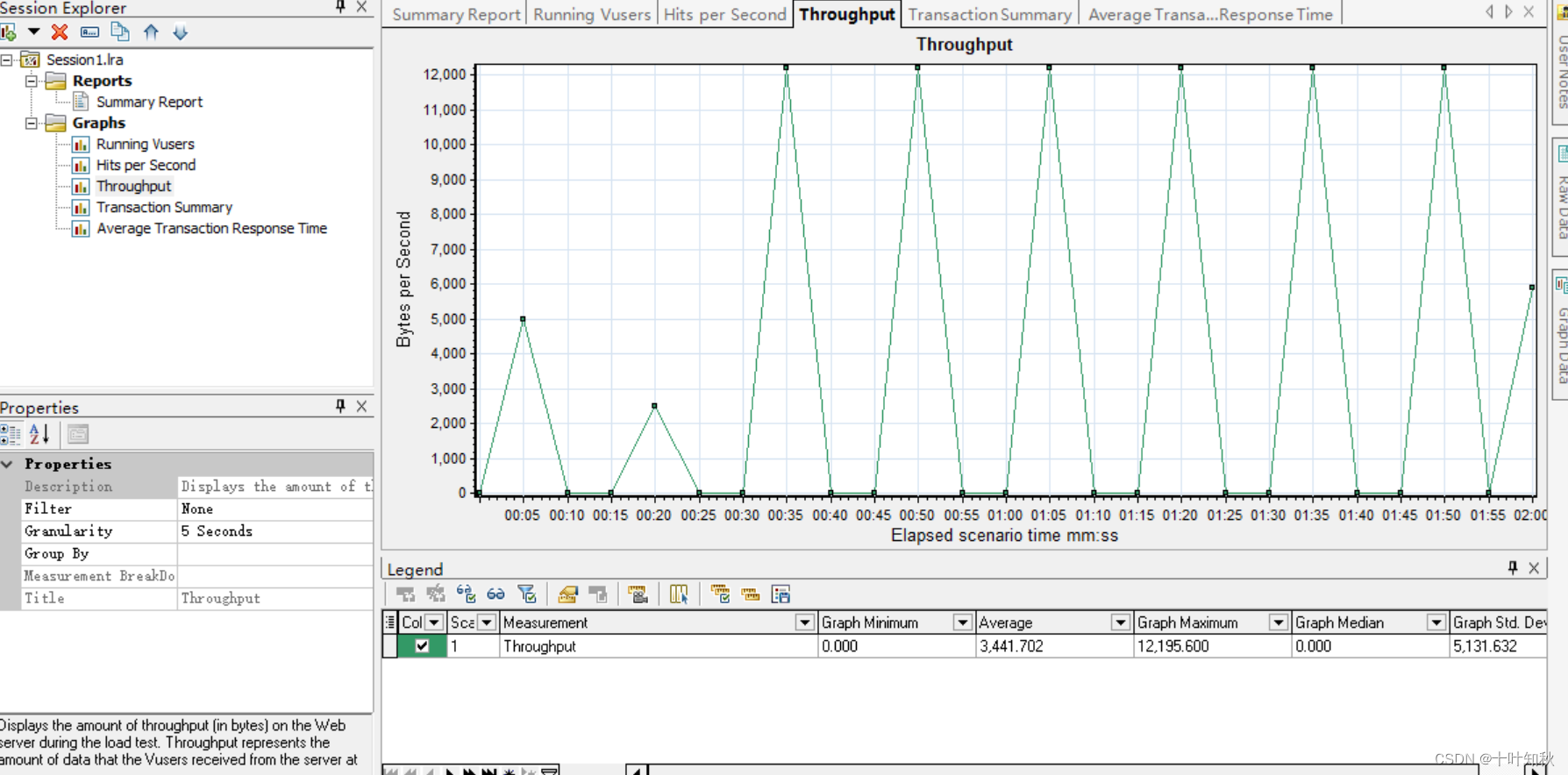Viewport: 1568px width, 775px height.
Task: Click the Group By value field
Action: coord(275,554)
